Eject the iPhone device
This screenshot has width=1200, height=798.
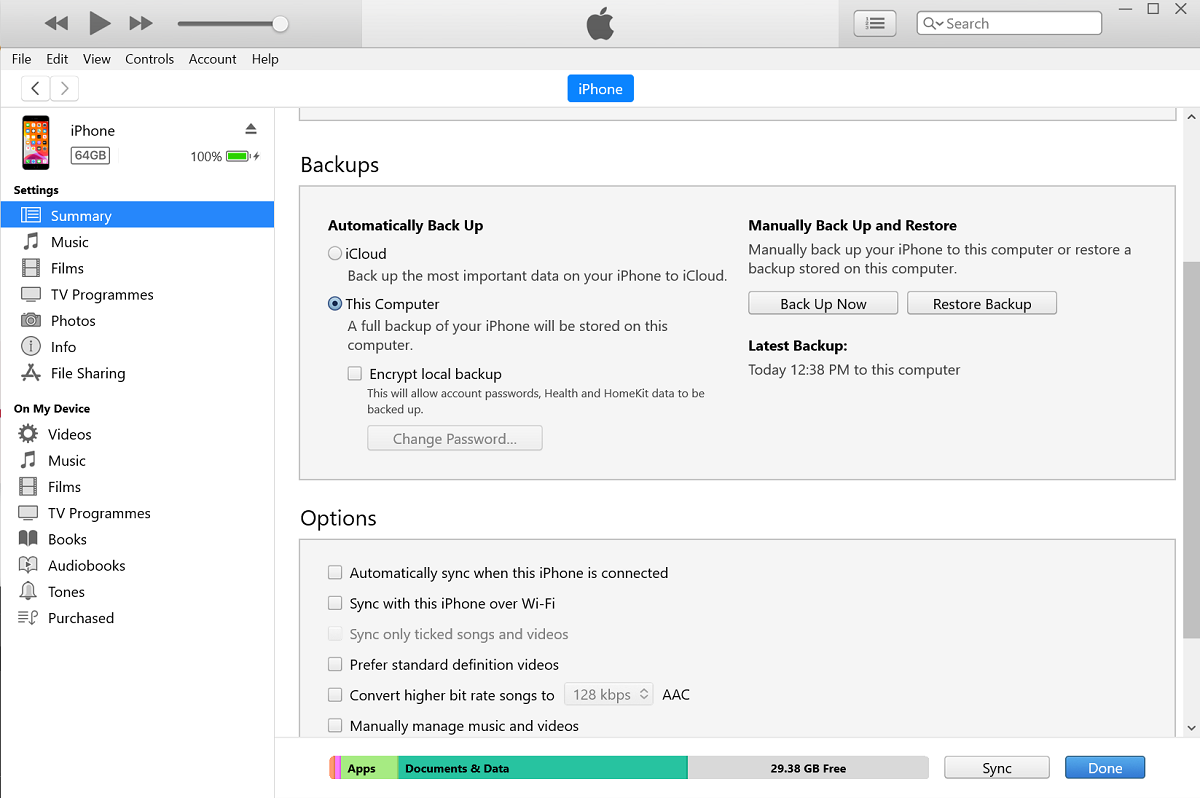[x=251, y=129]
